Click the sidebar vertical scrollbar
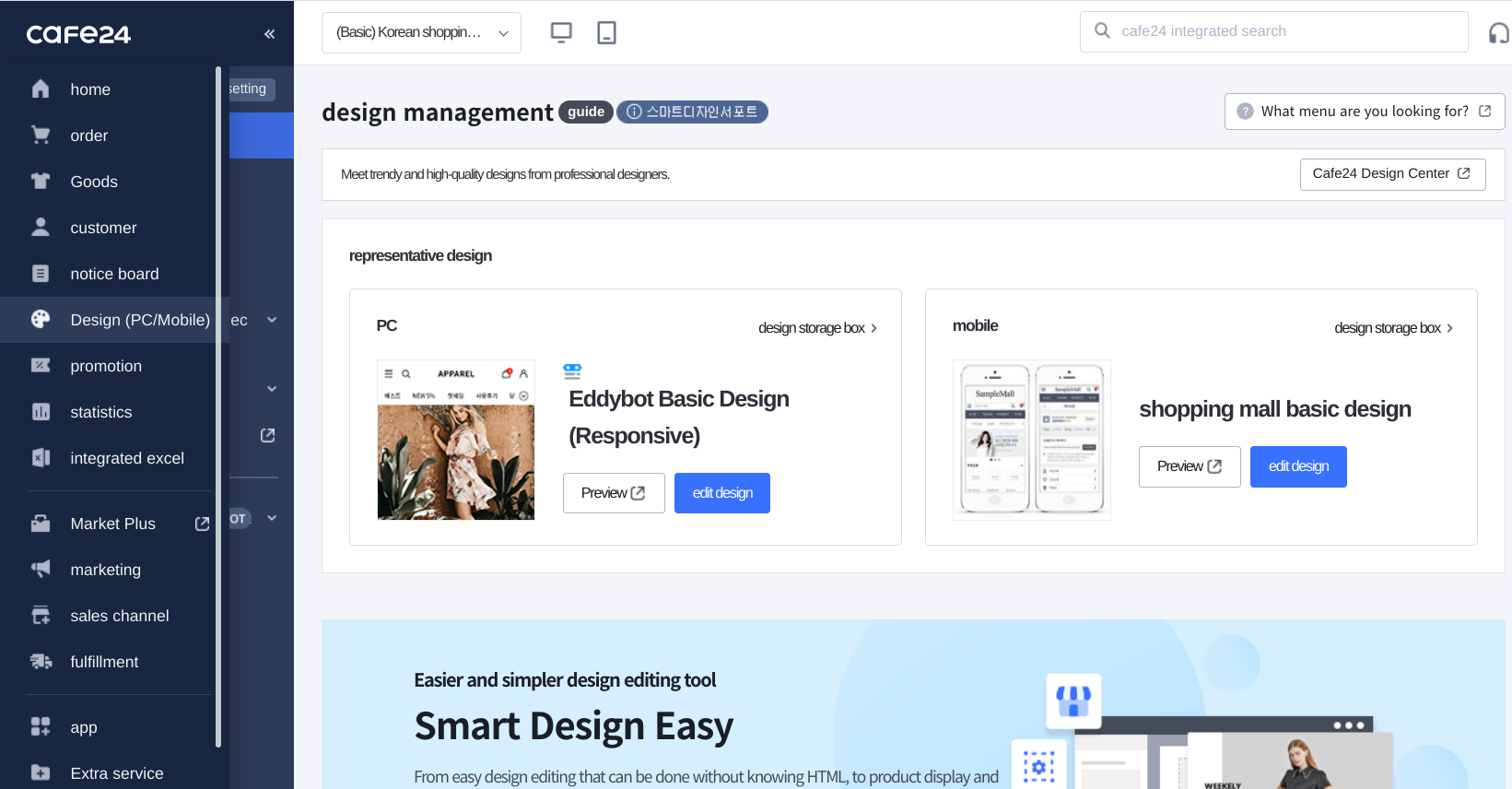The height and width of the screenshot is (789, 1512). [x=218, y=406]
